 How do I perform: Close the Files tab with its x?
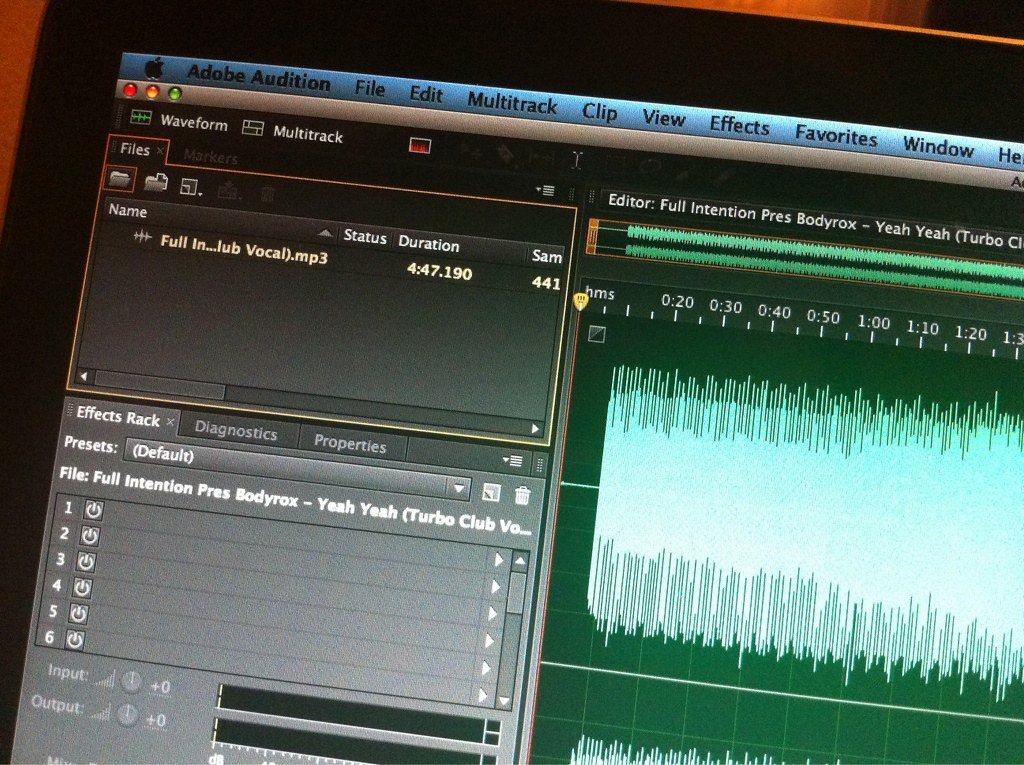(160, 150)
